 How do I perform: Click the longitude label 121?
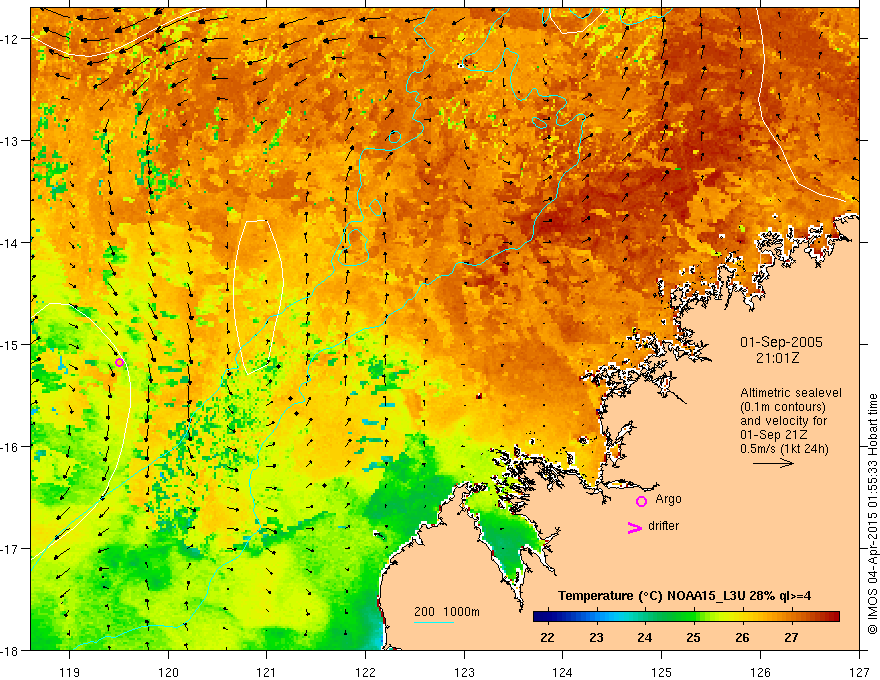pyautogui.click(x=267, y=672)
